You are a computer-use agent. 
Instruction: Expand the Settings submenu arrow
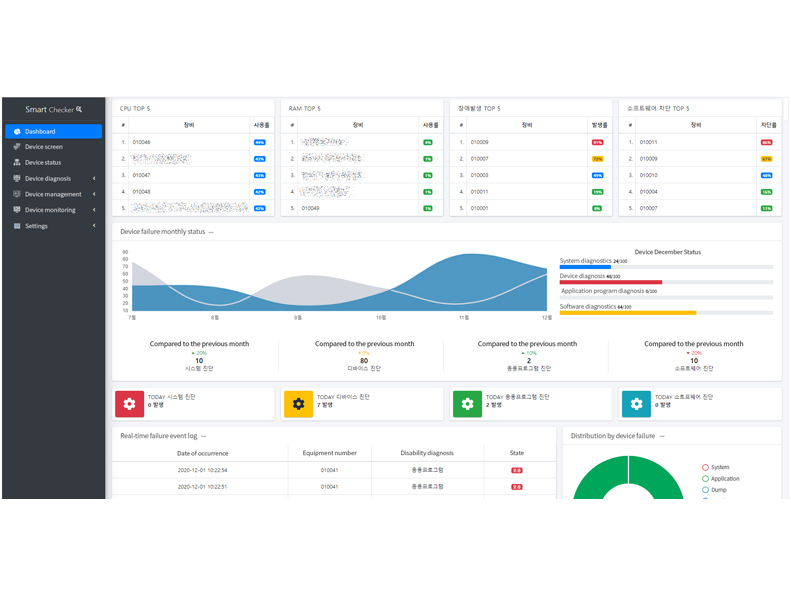[94, 226]
